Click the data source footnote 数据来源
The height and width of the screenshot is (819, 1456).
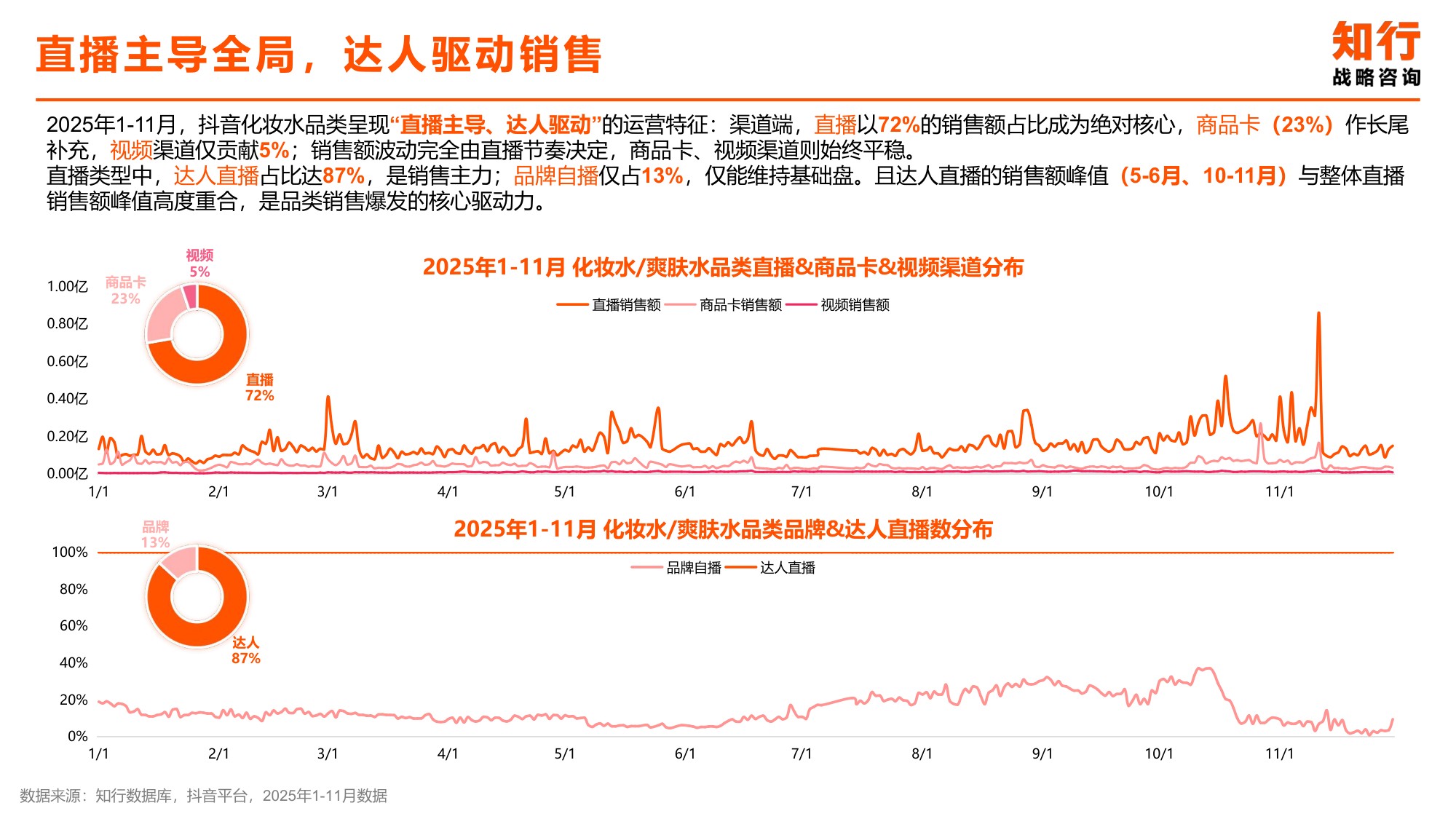tap(203, 796)
